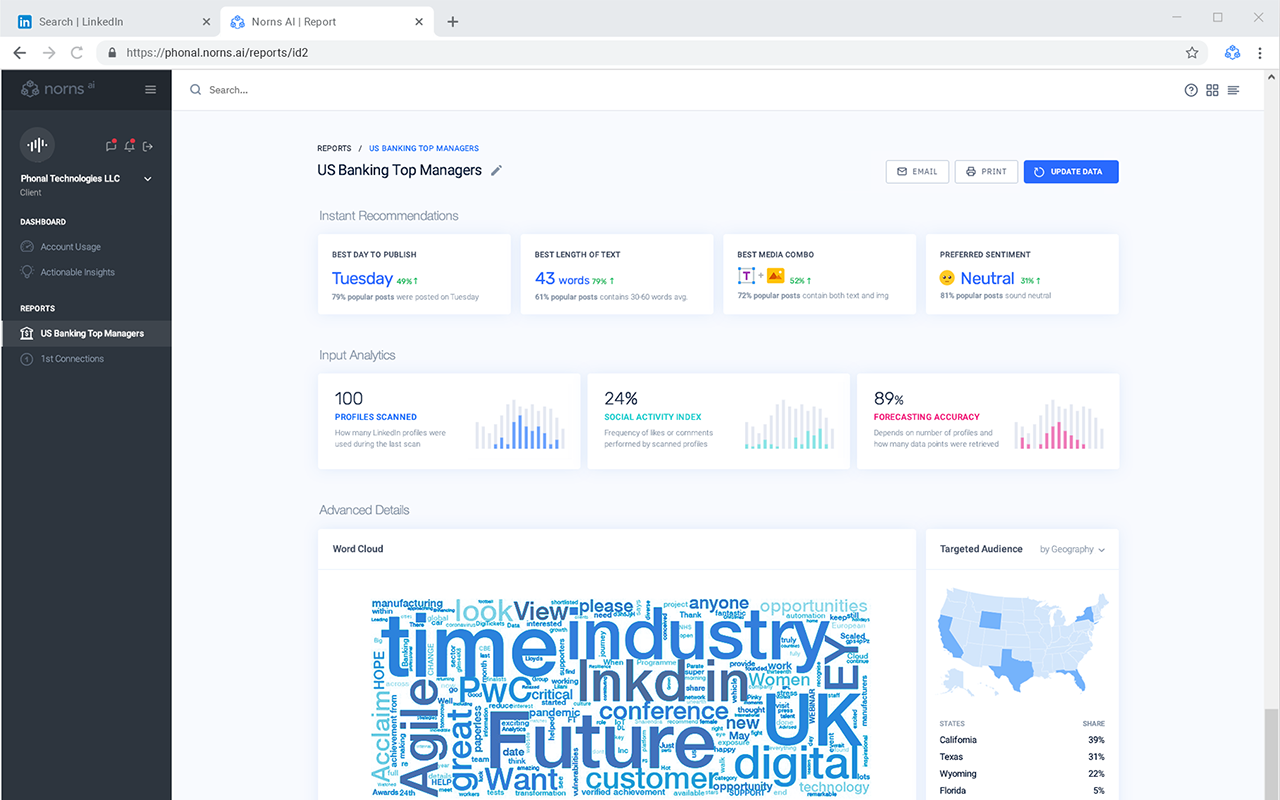Edit report title with pencil icon

[x=496, y=170]
